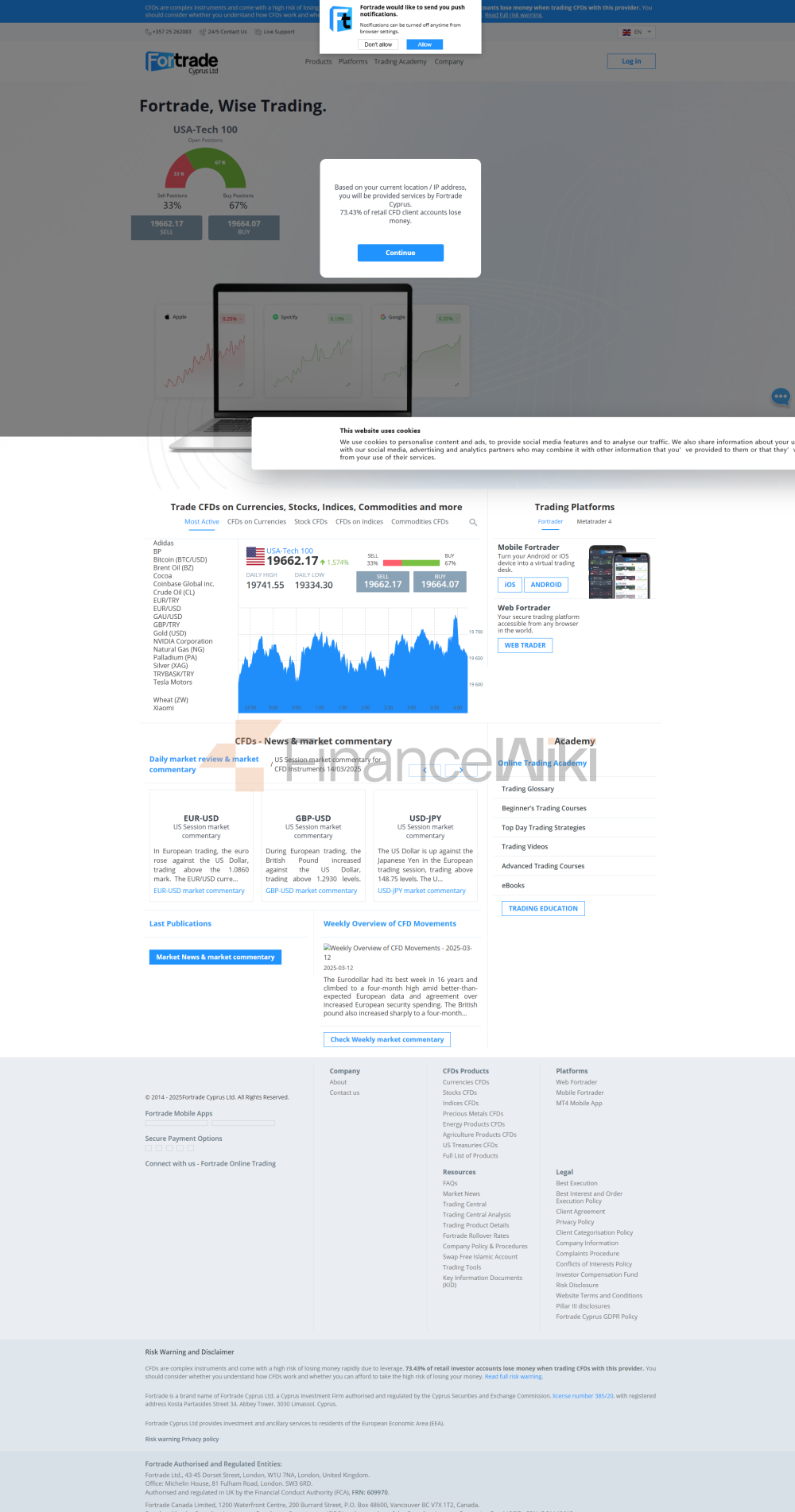Image resolution: width=795 pixels, height=1512 pixels.
Task: Click Don't allow on the notification prompt
Action: click(x=378, y=44)
